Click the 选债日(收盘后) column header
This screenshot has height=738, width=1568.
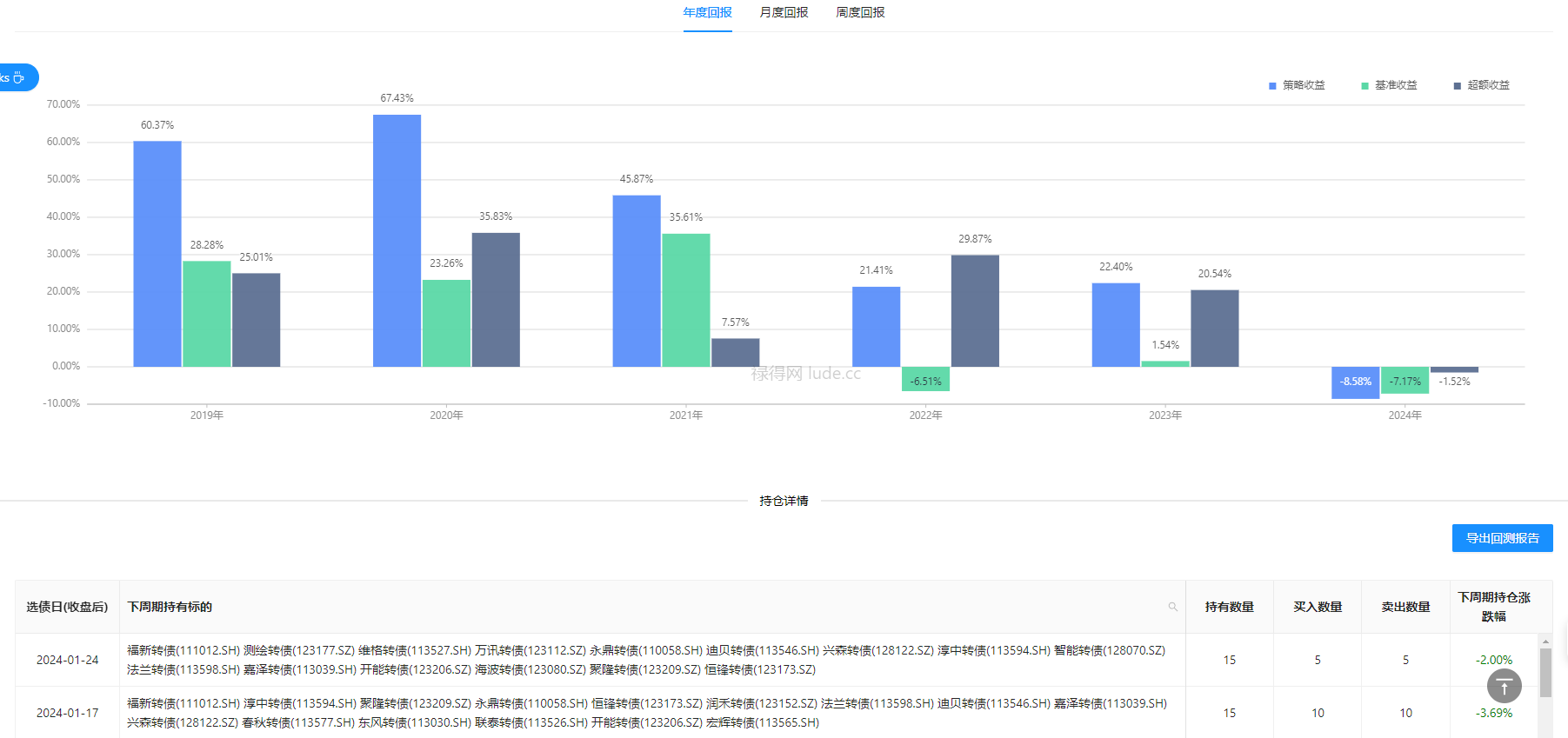point(67,607)
